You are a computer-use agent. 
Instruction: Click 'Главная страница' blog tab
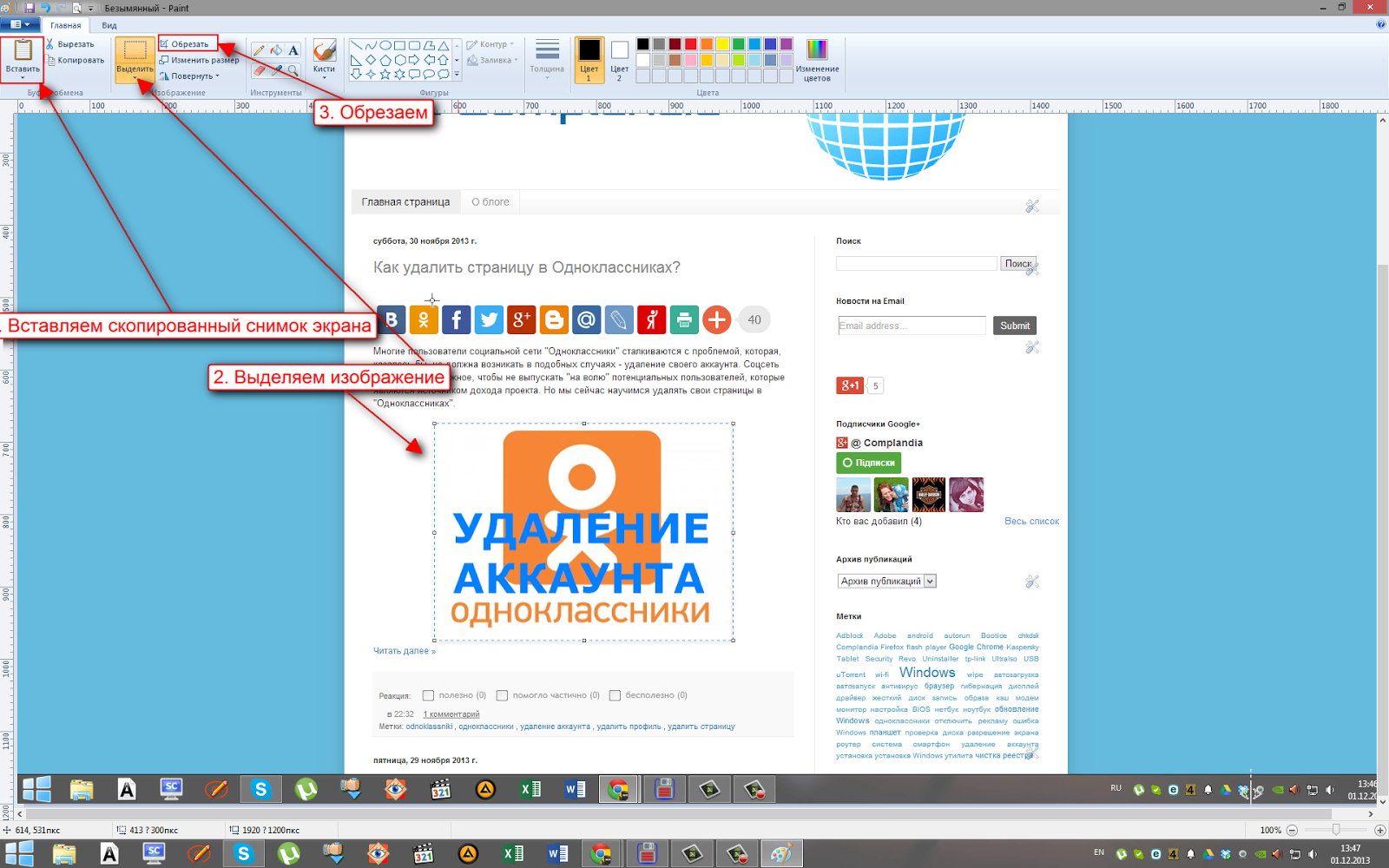[405, 201]
